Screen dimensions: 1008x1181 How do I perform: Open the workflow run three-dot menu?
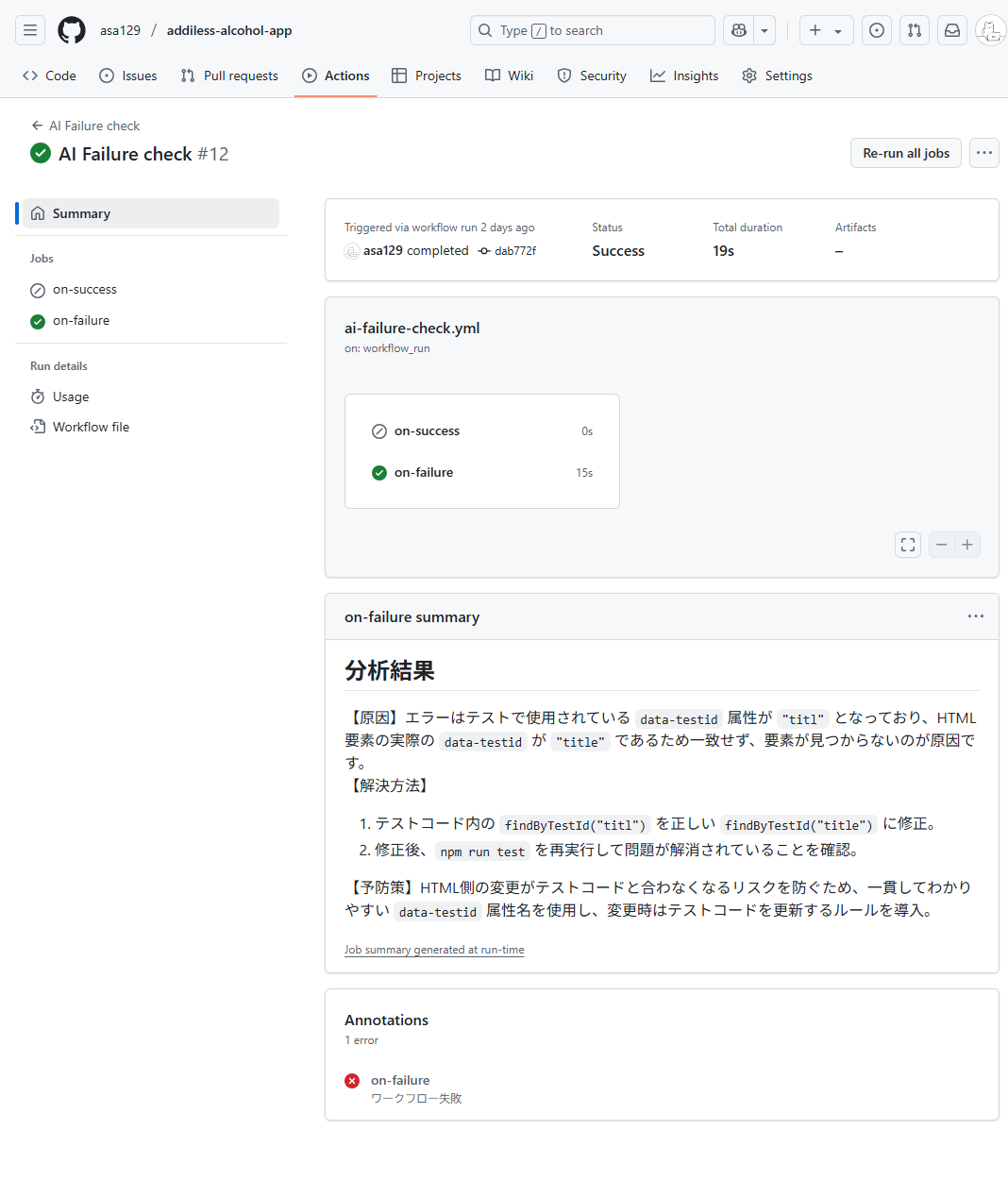tap(984, 153)
